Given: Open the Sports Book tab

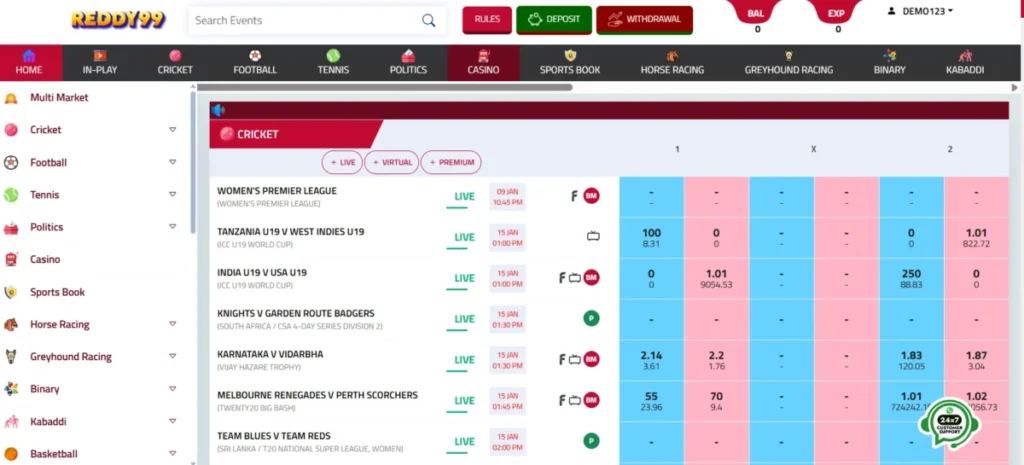Looking at the screenshot, I should point(570,63).
